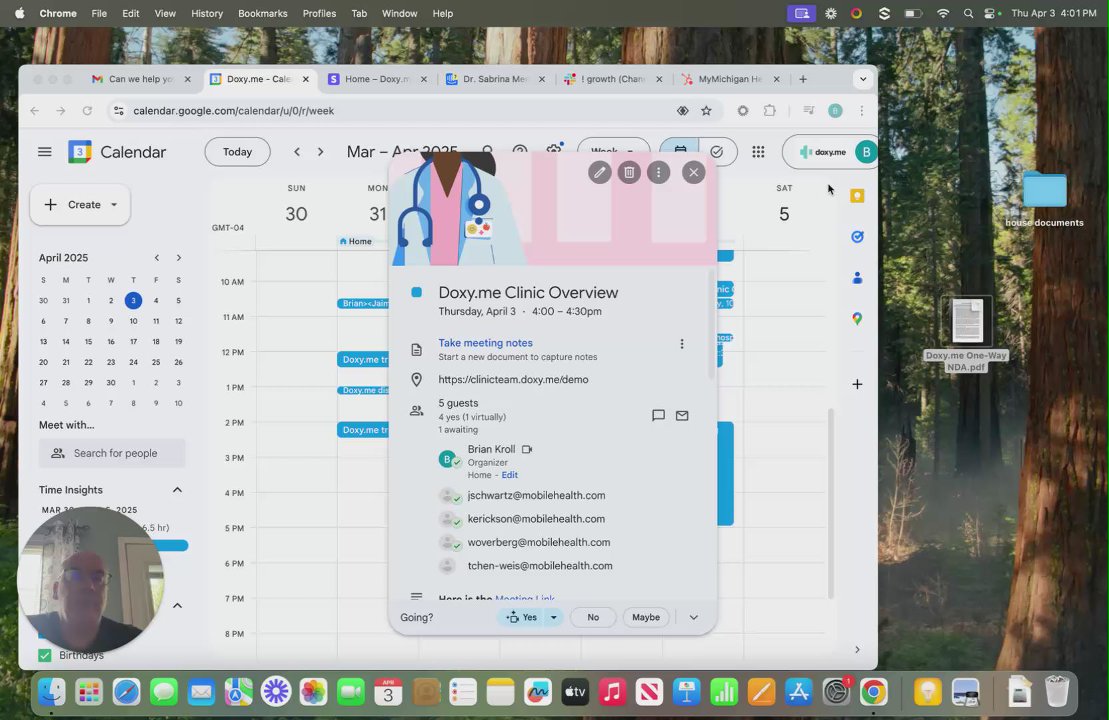Image resolution: width=1109 pixels, height=720 pixels.
Task: Go to next week arrow
Action: click(320, 151)
